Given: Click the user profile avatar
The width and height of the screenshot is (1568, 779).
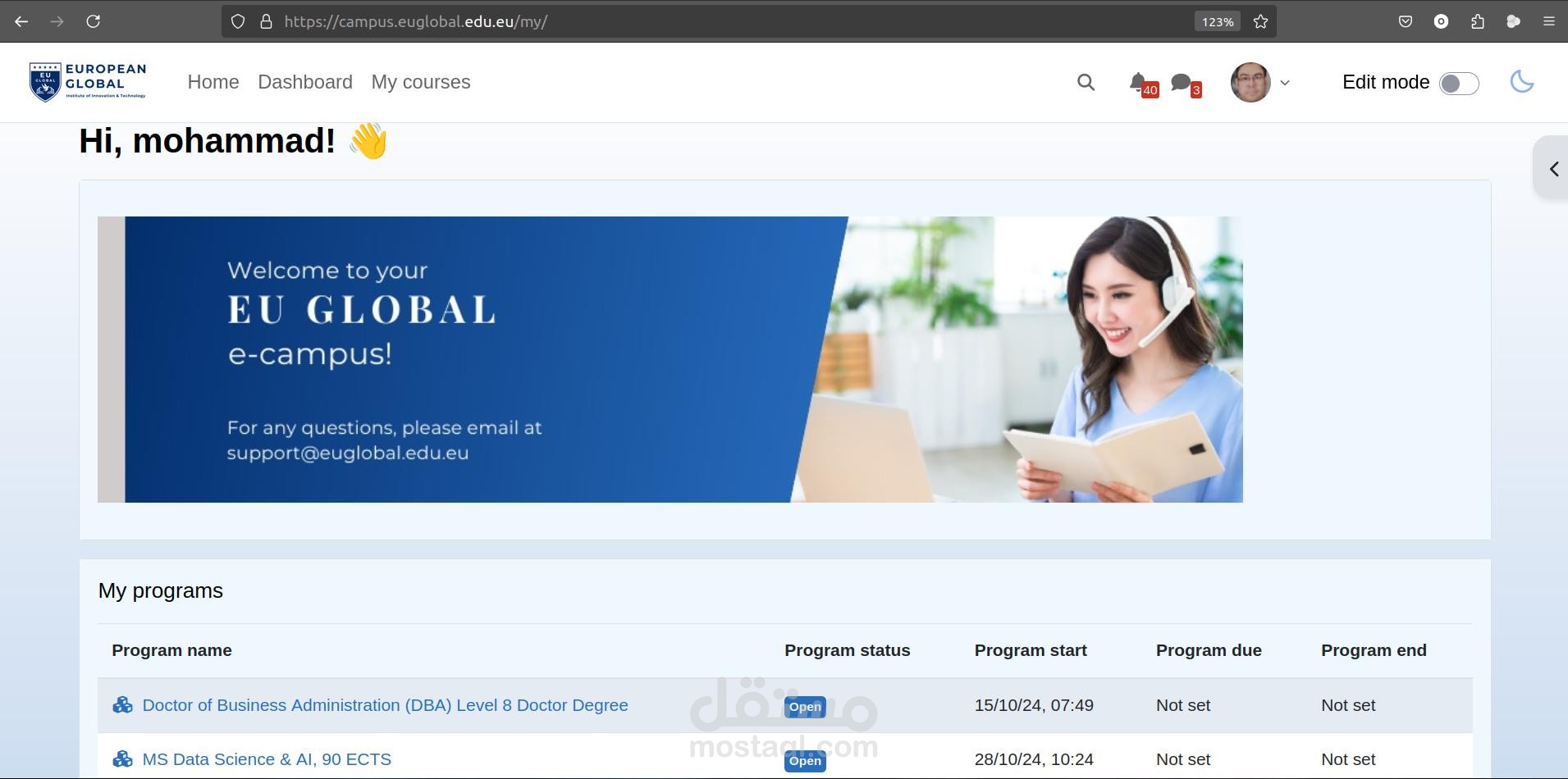Looking at the screenshot, I should tap(1250, 82).
